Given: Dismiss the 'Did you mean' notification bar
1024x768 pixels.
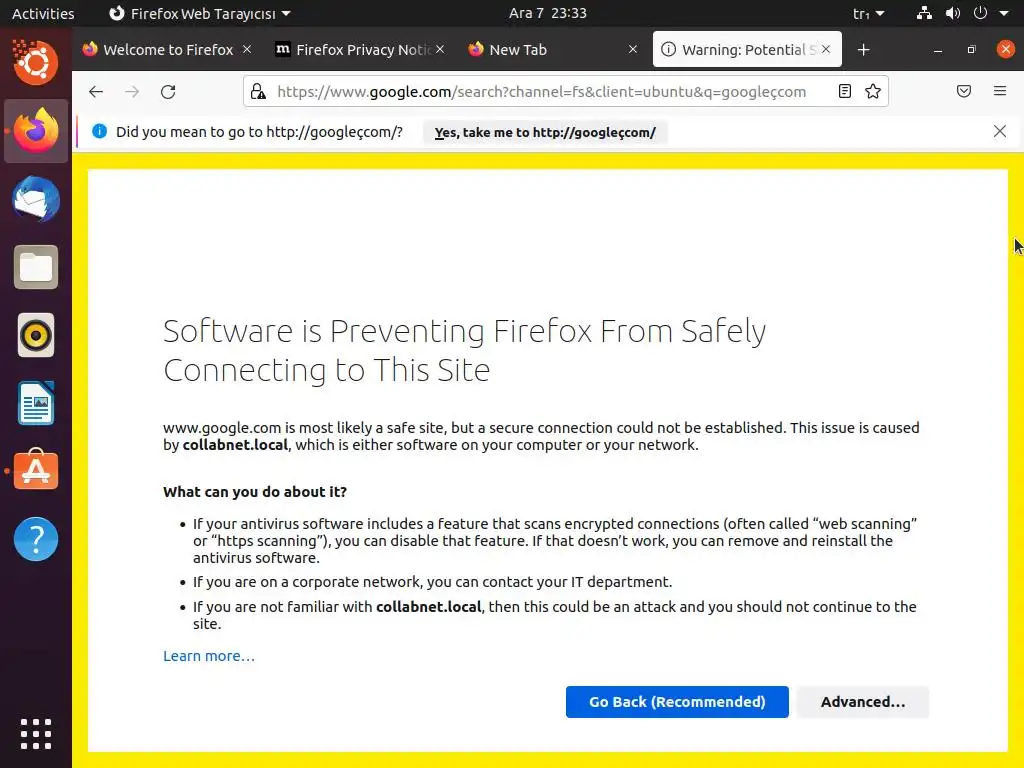Looking at the screenshot, I should pyautogui.click(x=1000, y=131).
